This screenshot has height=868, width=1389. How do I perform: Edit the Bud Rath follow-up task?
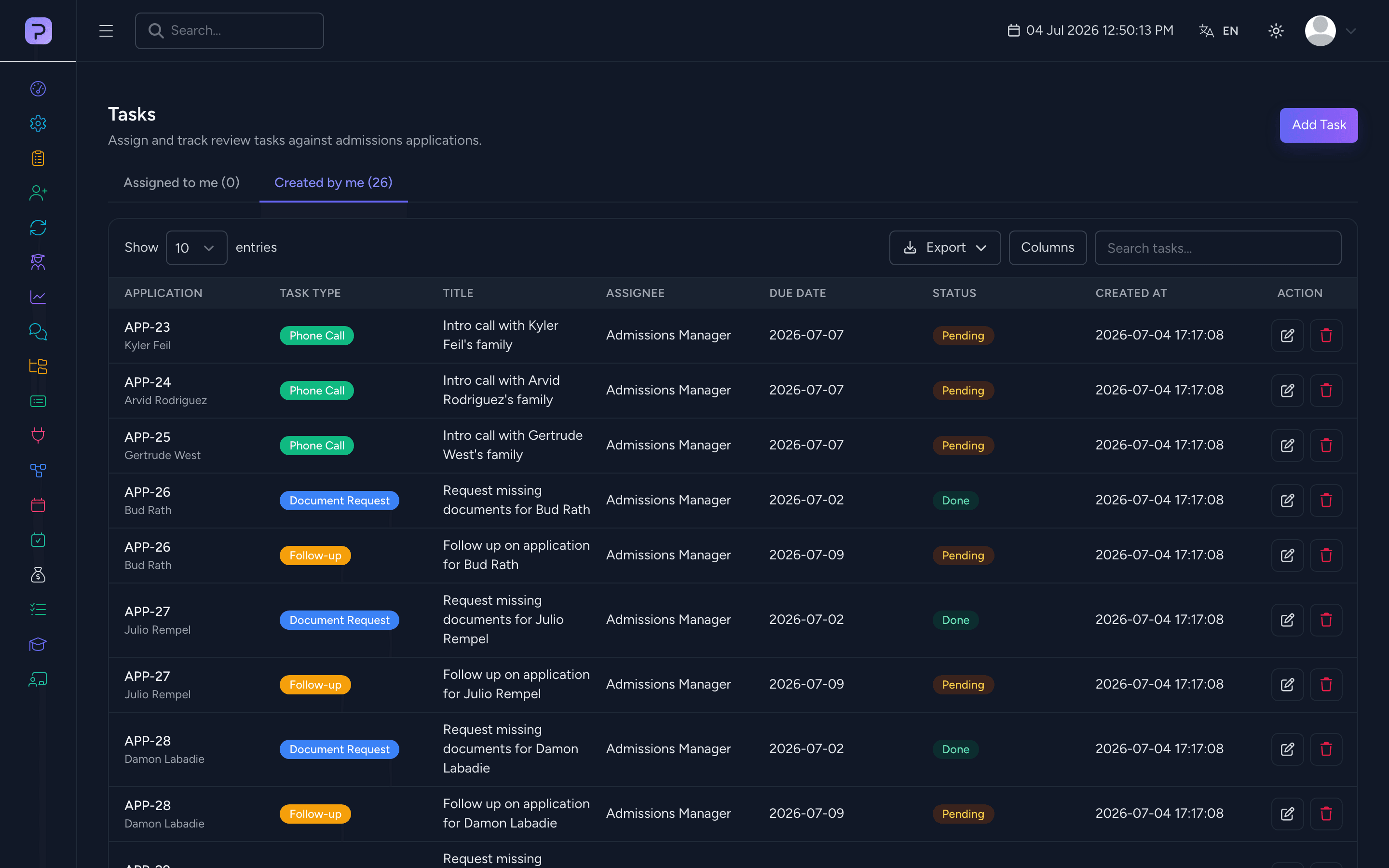click(1287, 556)
